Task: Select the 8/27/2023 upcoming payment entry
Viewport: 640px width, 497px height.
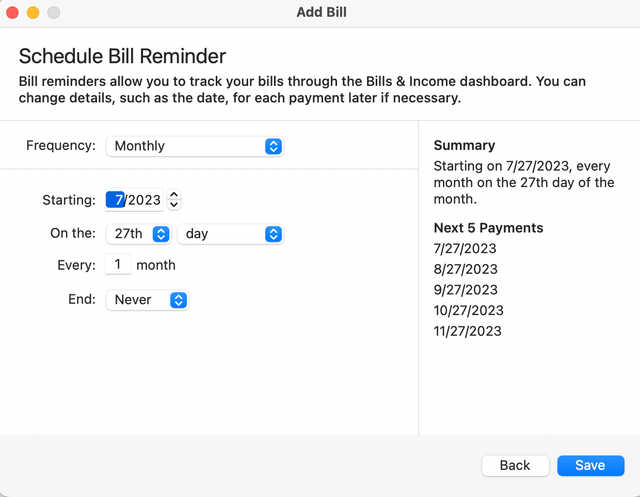Action: pos(465,269)
